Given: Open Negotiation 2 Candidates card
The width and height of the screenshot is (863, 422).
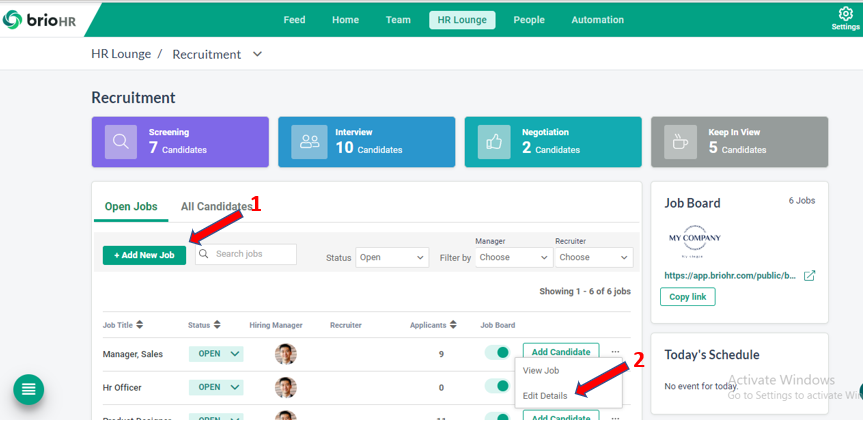Looking at the screenshot, I should pos(553,141).
